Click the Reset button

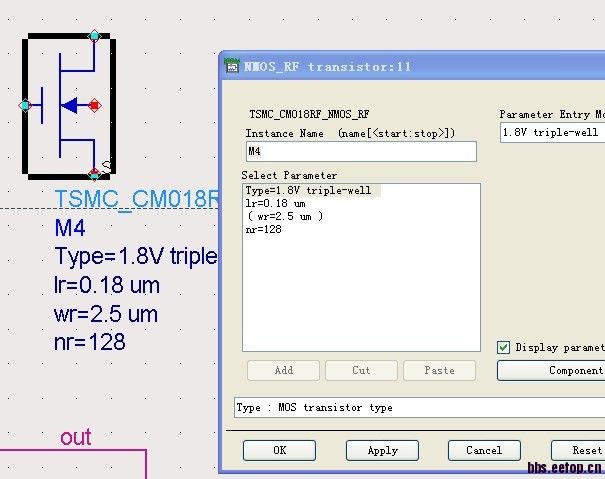(x=578, y=450)
